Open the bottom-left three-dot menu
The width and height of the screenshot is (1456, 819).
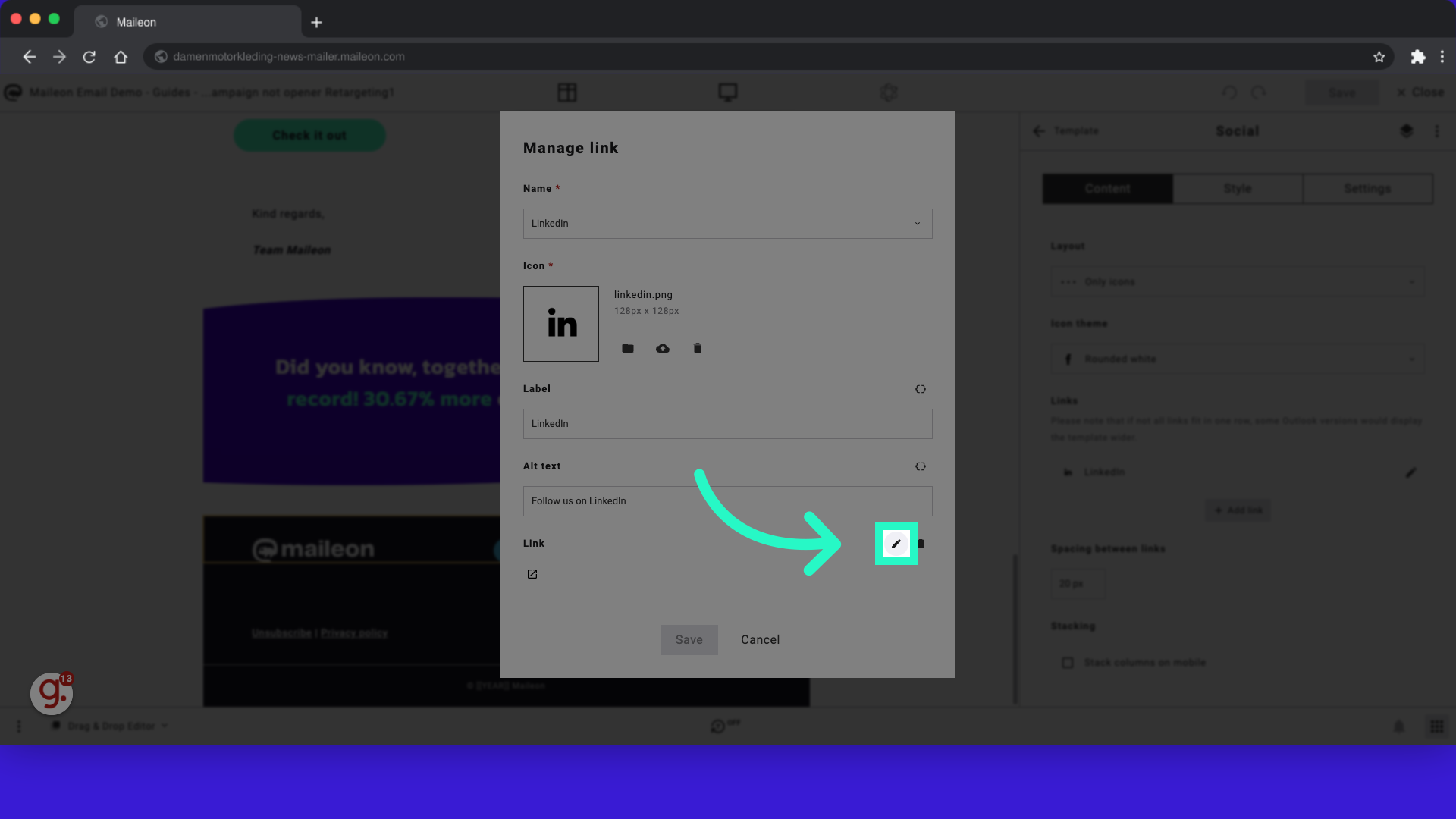point(19,726)
